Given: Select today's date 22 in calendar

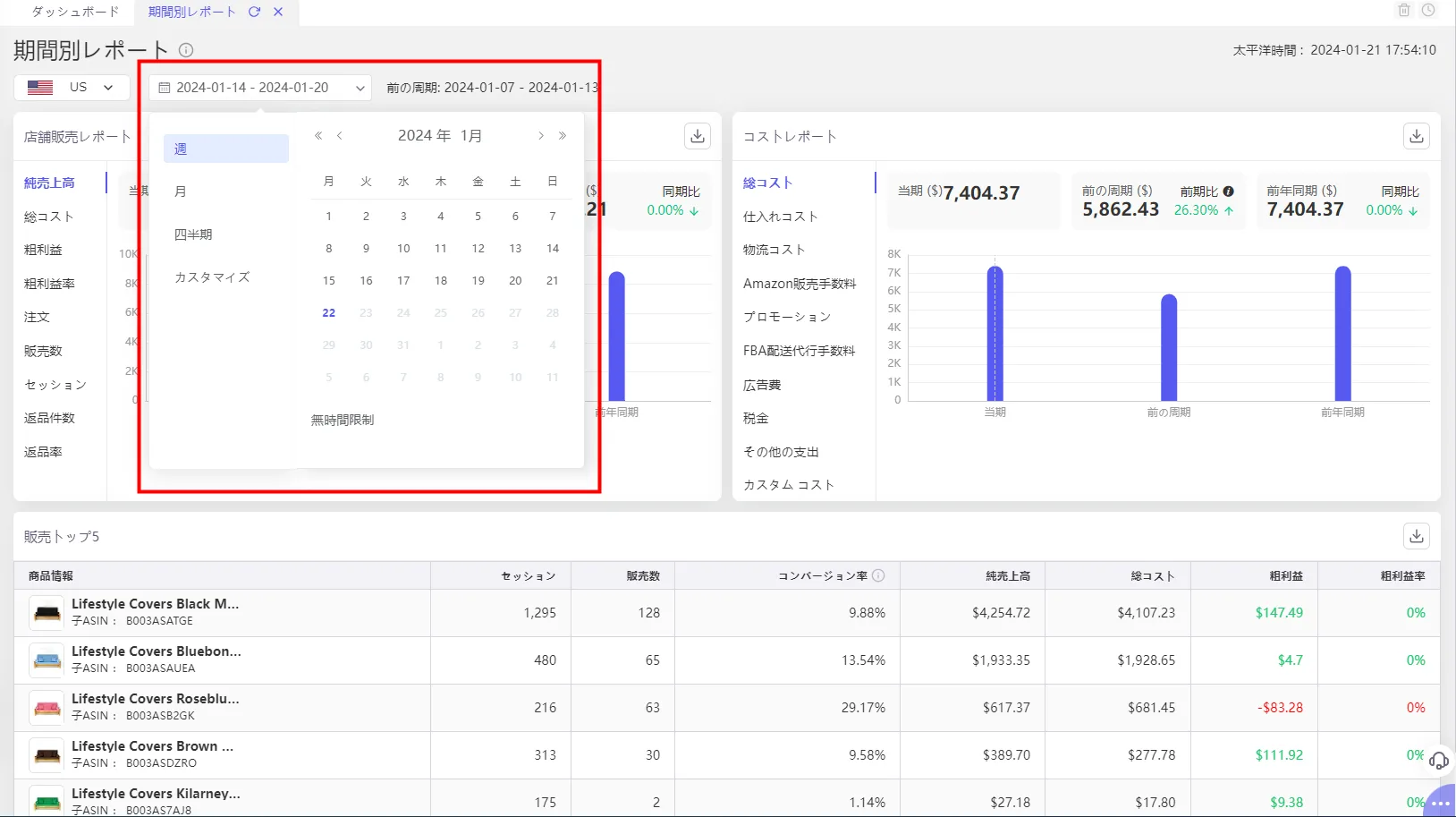Looking at the screenshot, I should click(329, 312).
